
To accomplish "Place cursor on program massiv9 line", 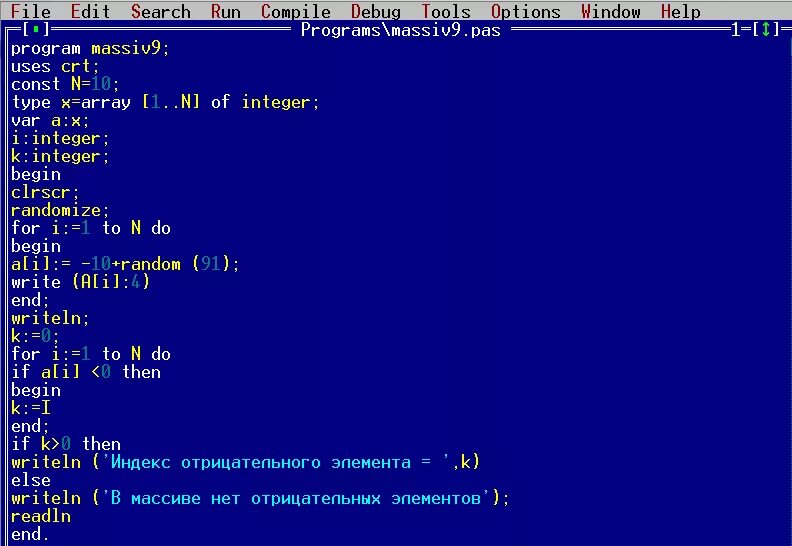I will point(90,48).
